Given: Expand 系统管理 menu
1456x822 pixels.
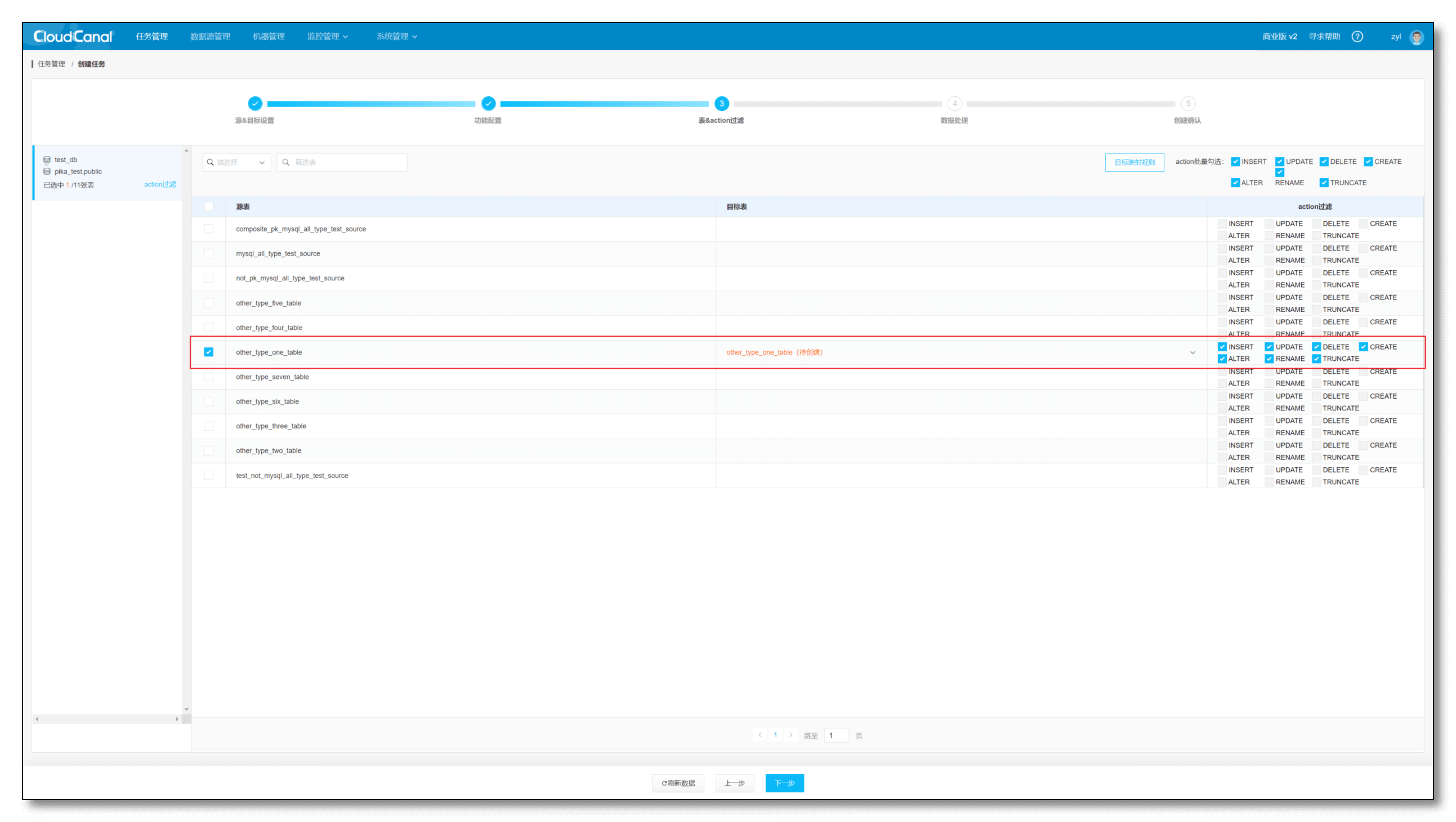Looking at the screenshot, I should point(397,36).
